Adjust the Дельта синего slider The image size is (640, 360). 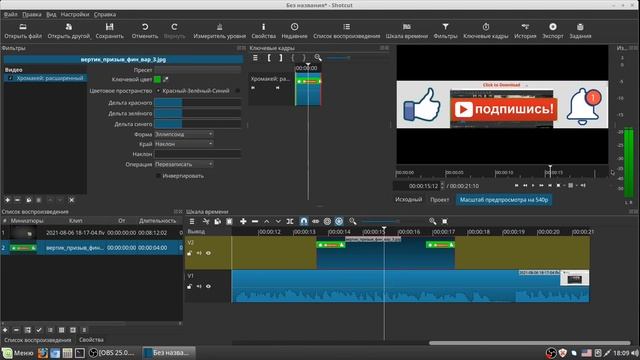coord(198,124)
